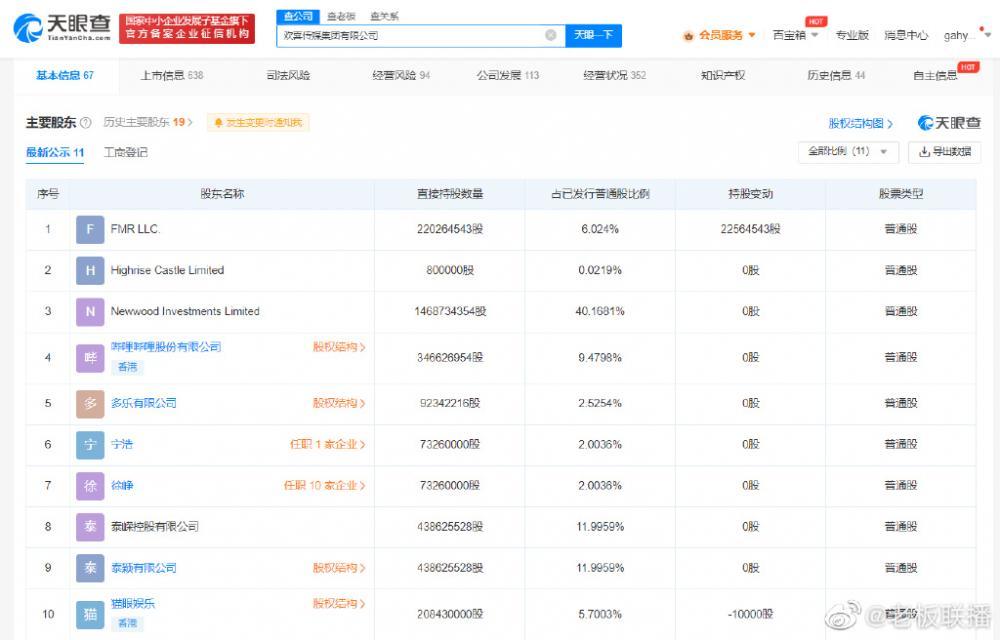Viewport: 1000px width, 640px height.
Task: Switch to the 经营状况 tab
Action: pos(614,75)
